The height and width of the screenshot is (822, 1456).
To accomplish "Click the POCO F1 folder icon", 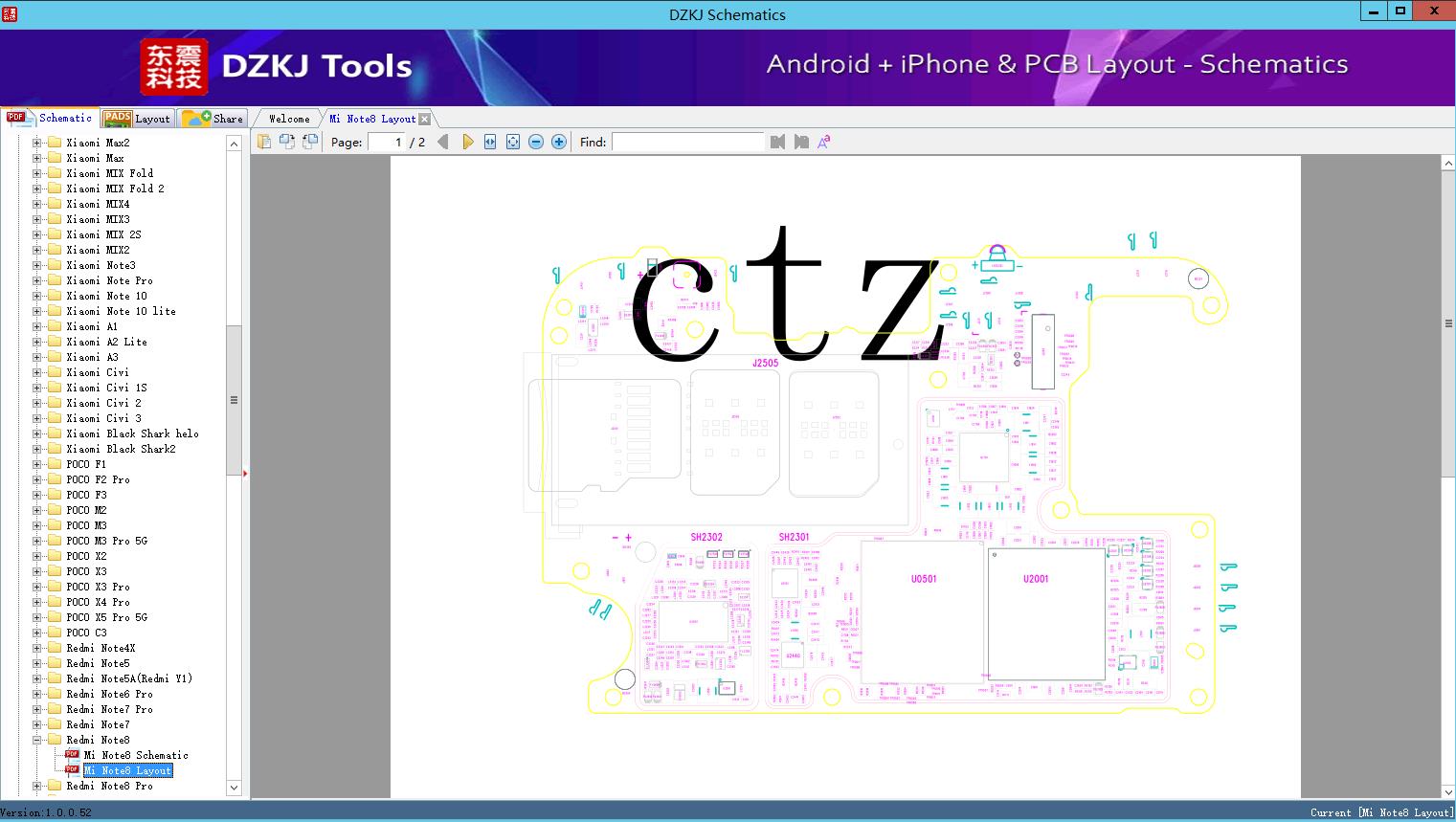I will coord(55,464).
